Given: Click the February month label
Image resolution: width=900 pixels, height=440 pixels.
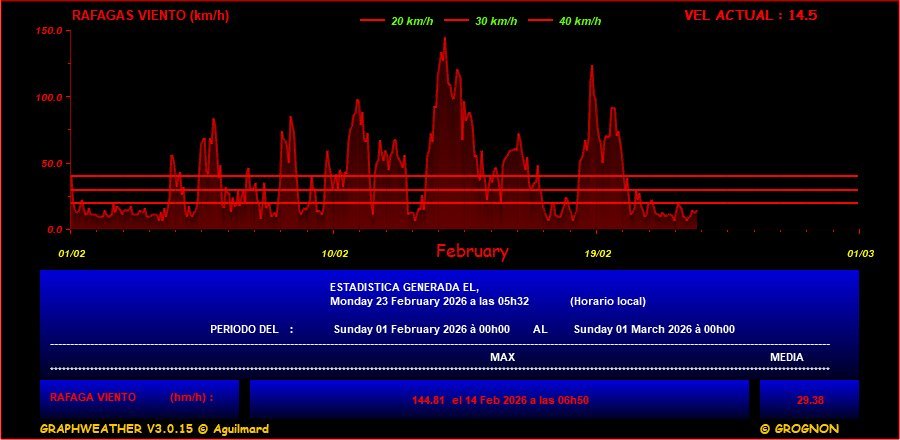Looking at the screenshot, I should (472, 252).
